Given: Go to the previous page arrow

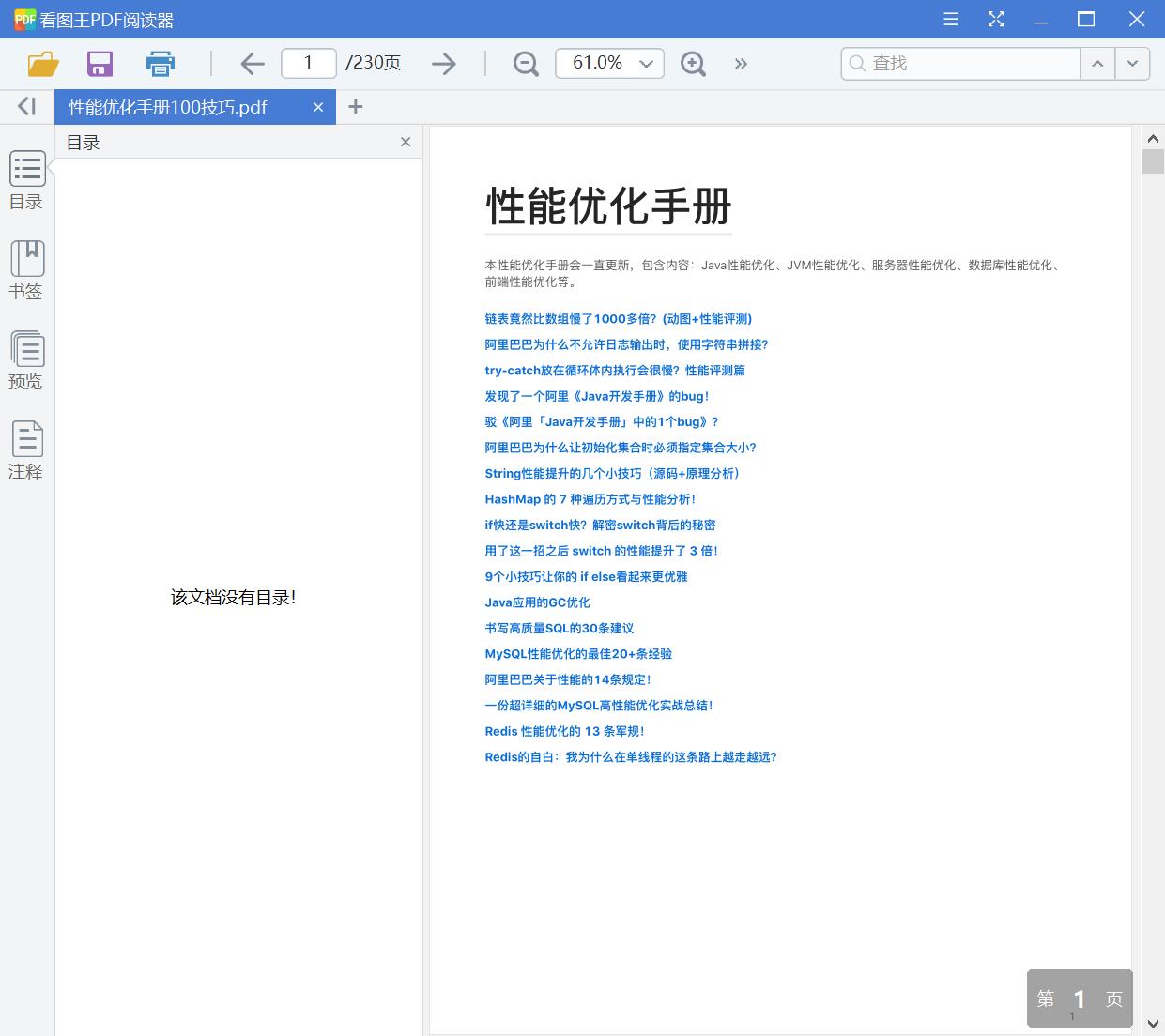Looking at the screenshot, I should tap(253, 64).
